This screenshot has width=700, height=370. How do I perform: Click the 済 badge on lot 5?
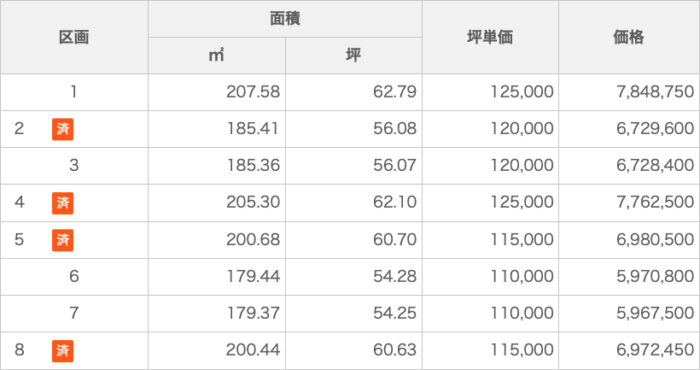click(62, 240)
